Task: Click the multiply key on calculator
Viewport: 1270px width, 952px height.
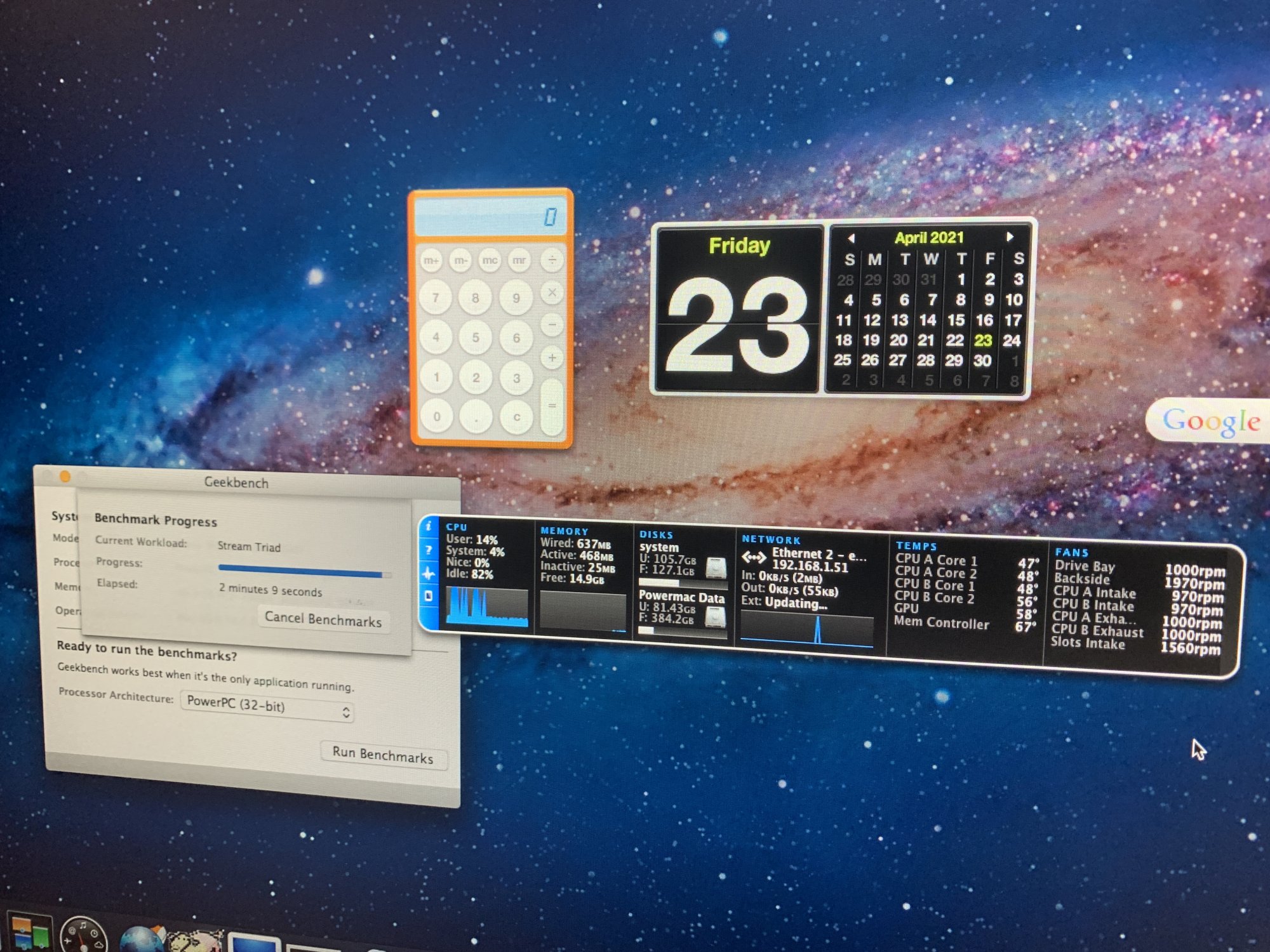Action: coord(552,293)
